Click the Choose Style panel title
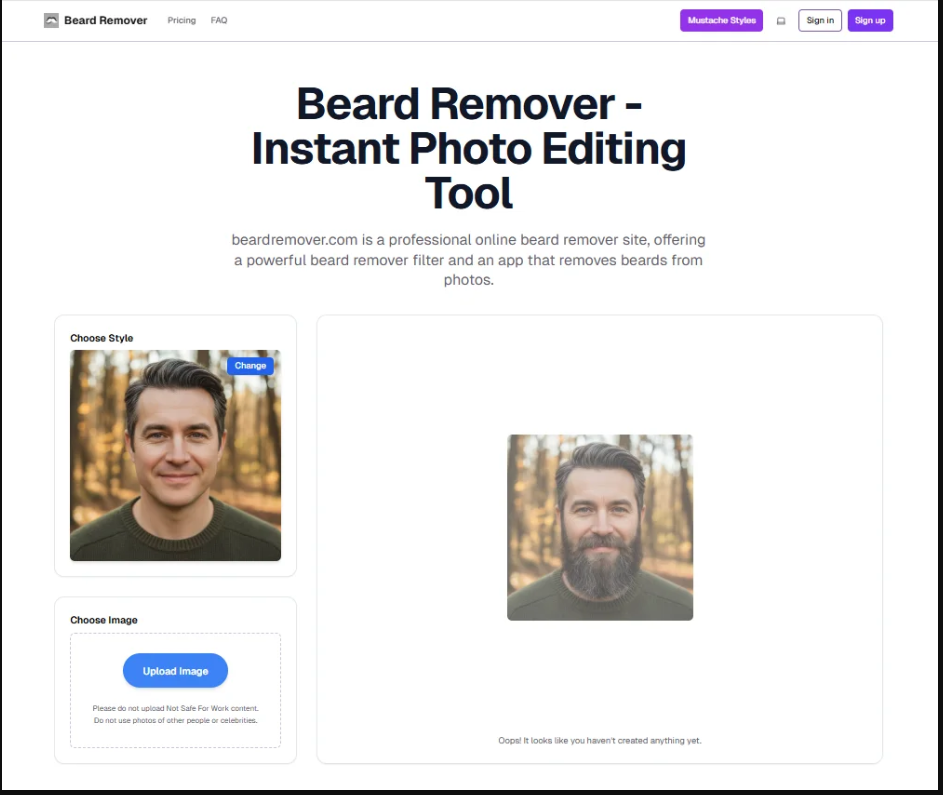 [101, 338]
